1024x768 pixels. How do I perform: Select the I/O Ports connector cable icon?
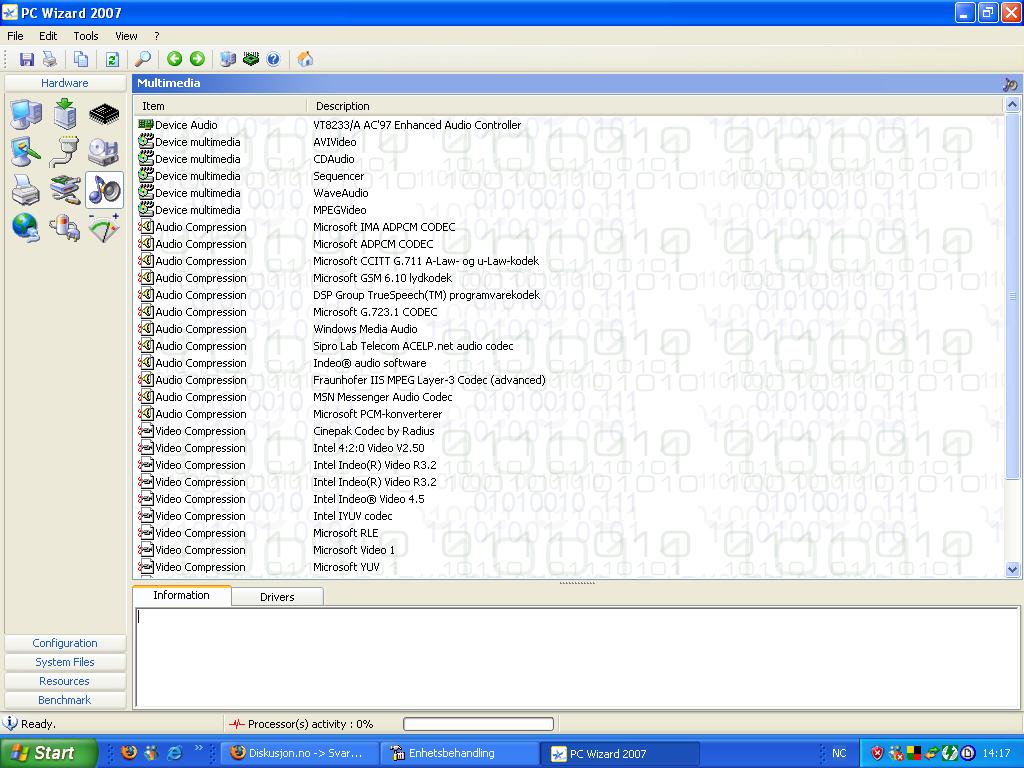point(65,152)
